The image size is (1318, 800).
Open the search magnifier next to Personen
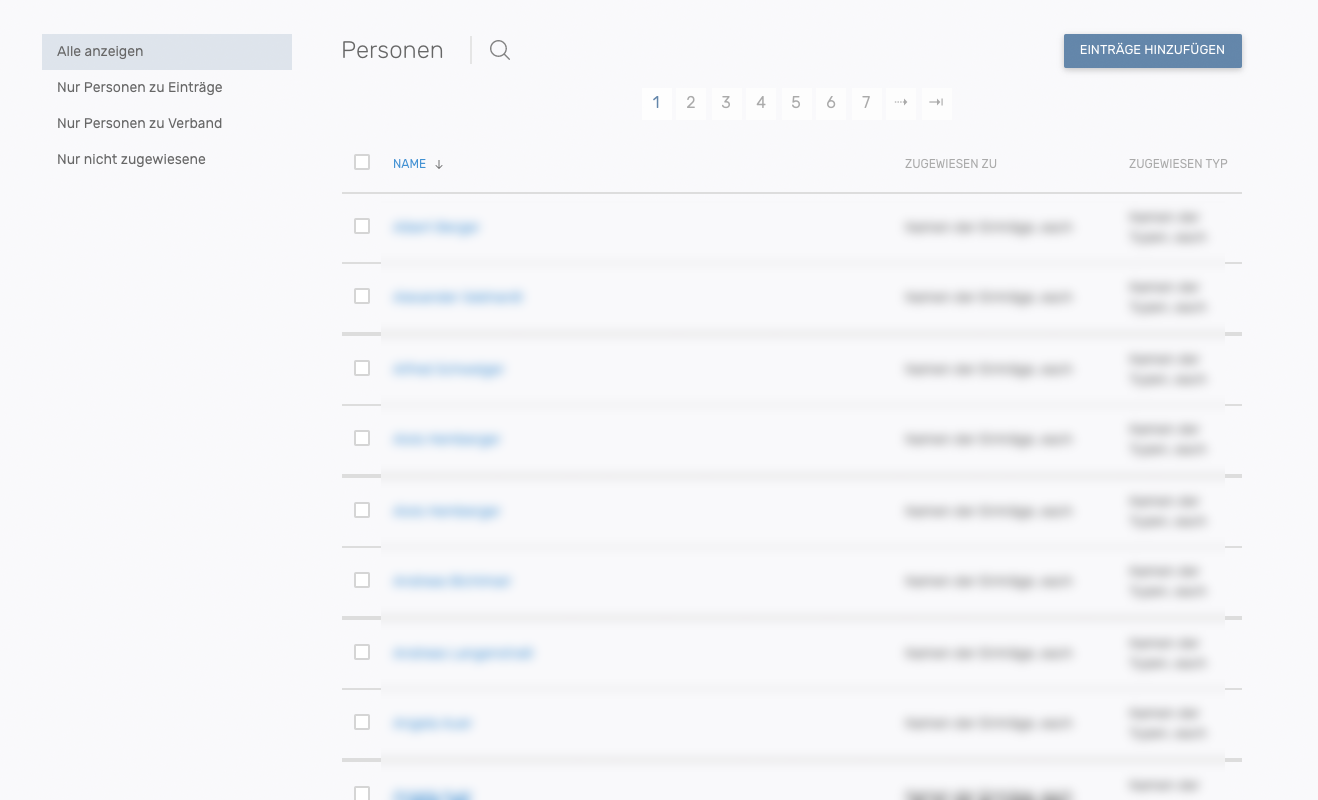coord(500,50)
